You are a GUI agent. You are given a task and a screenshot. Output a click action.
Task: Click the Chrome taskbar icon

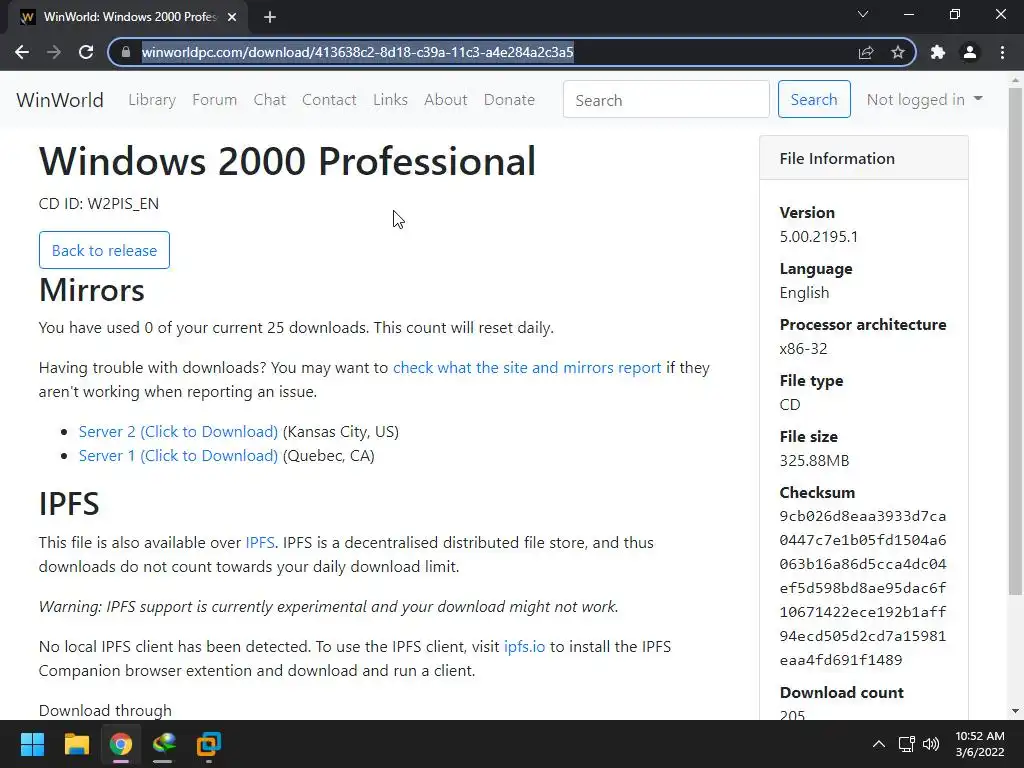(x=120, y=744)
